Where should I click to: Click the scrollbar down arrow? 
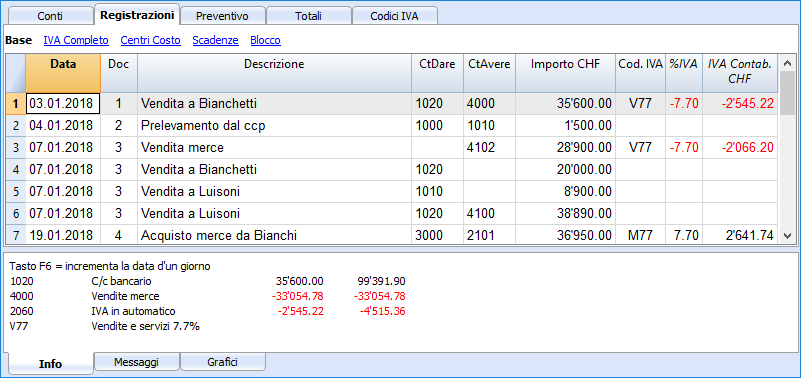point(786,236)
